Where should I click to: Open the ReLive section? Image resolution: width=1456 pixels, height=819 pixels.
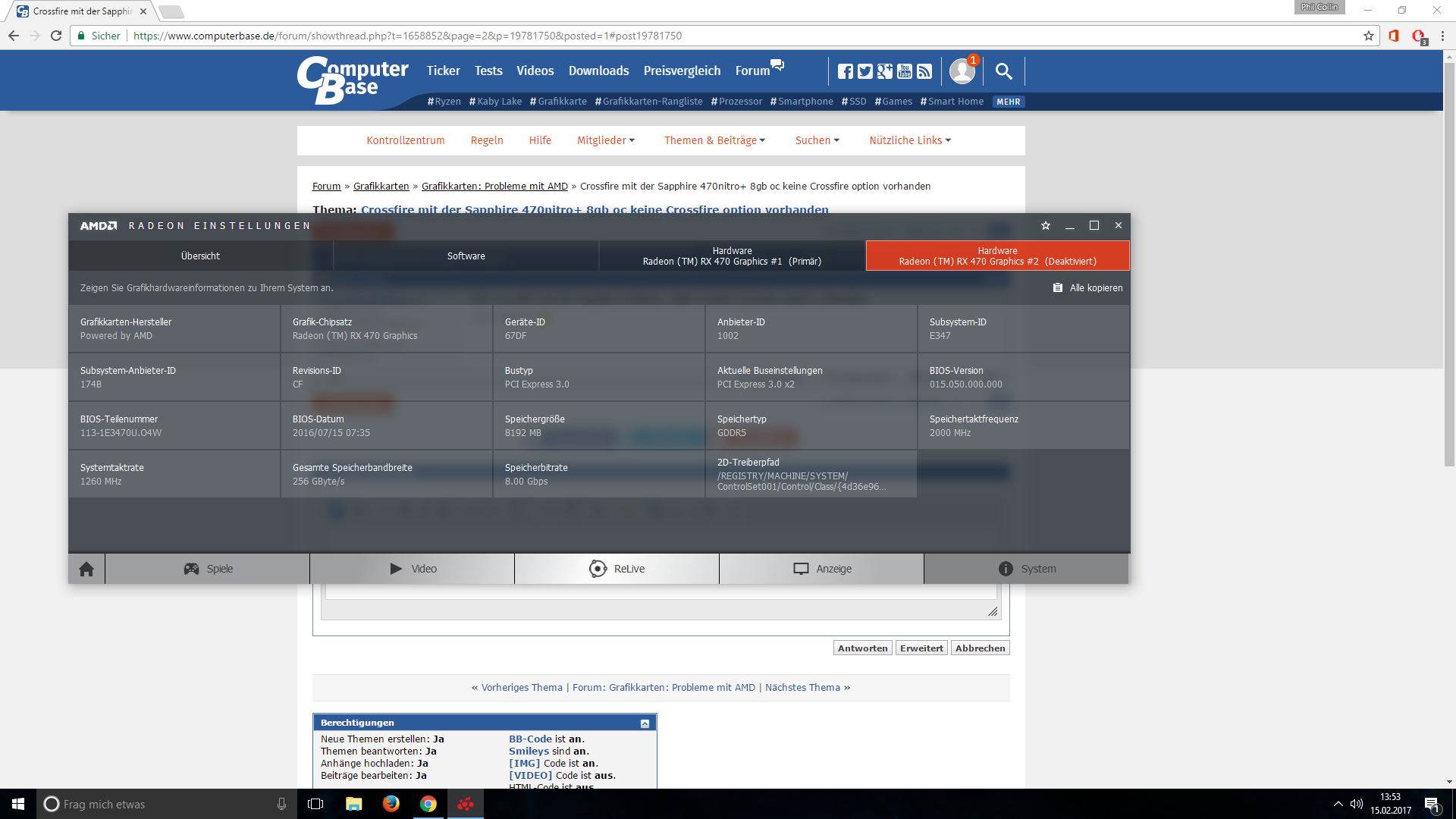pyautogui.click(x=617, y=569)
